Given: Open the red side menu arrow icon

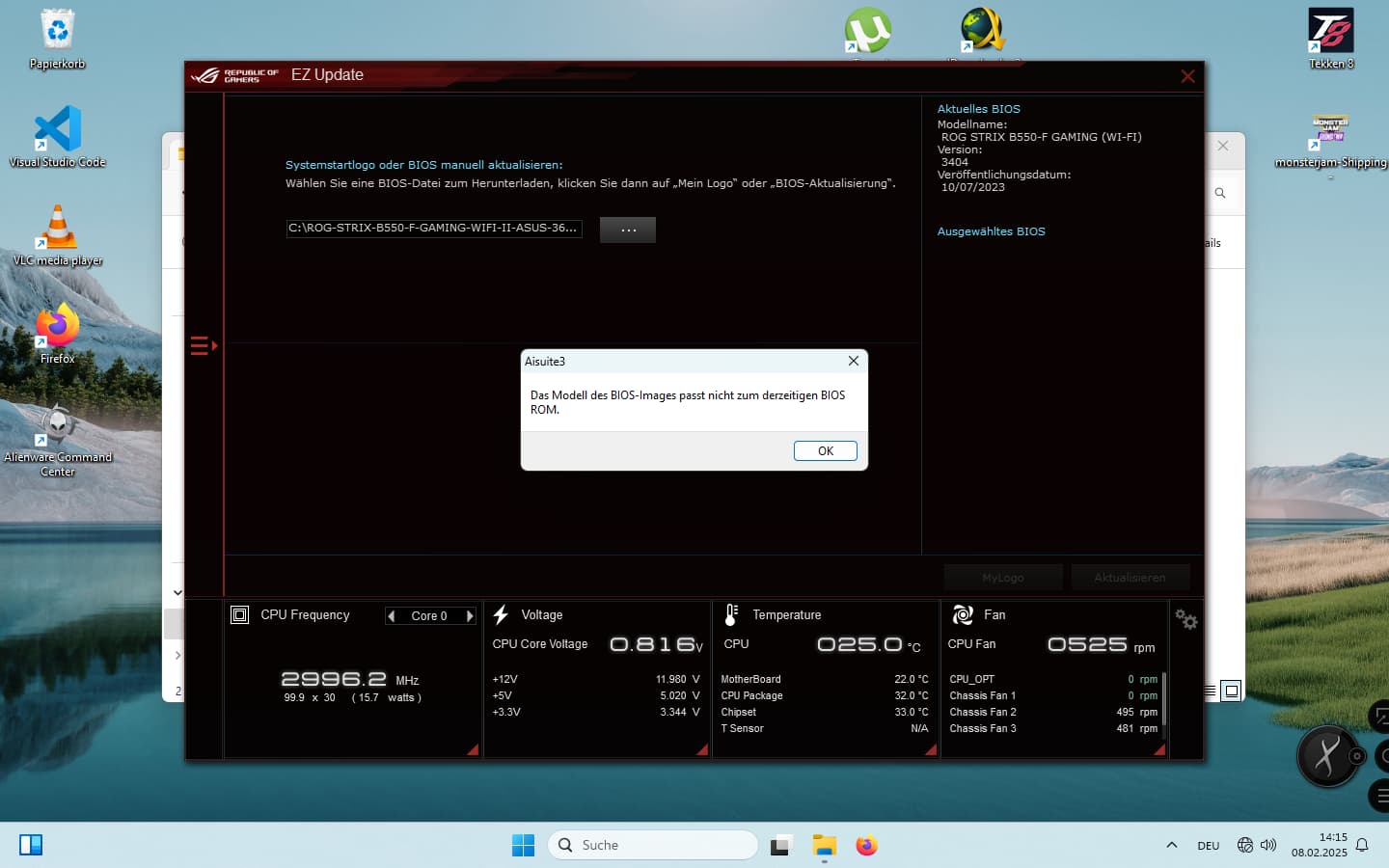Looking at the screenshot, I should tap(204, 345).
